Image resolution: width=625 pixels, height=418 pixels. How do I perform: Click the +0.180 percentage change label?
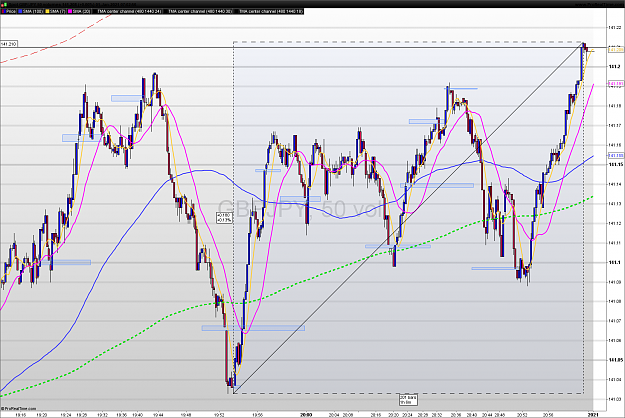pos(224,218)
